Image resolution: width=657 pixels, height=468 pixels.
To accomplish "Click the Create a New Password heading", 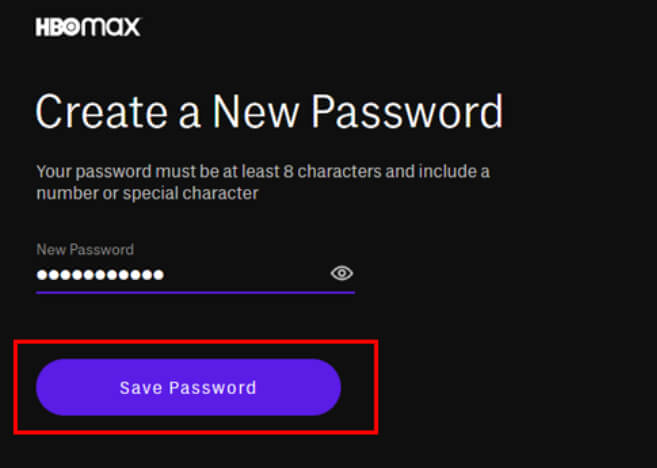I will (x=269, y=112).
